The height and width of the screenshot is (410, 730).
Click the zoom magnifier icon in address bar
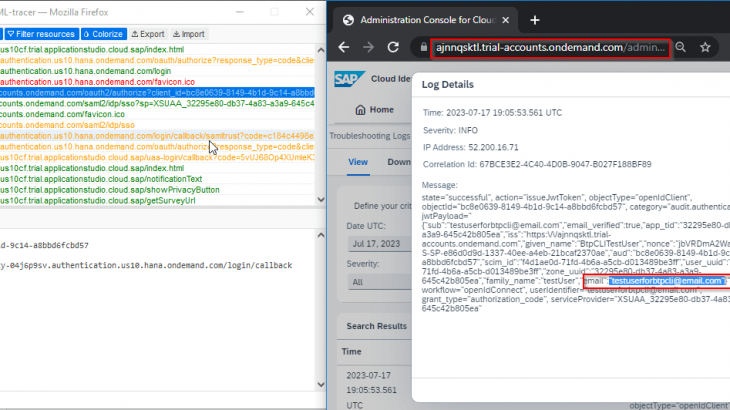coord(681,47)
